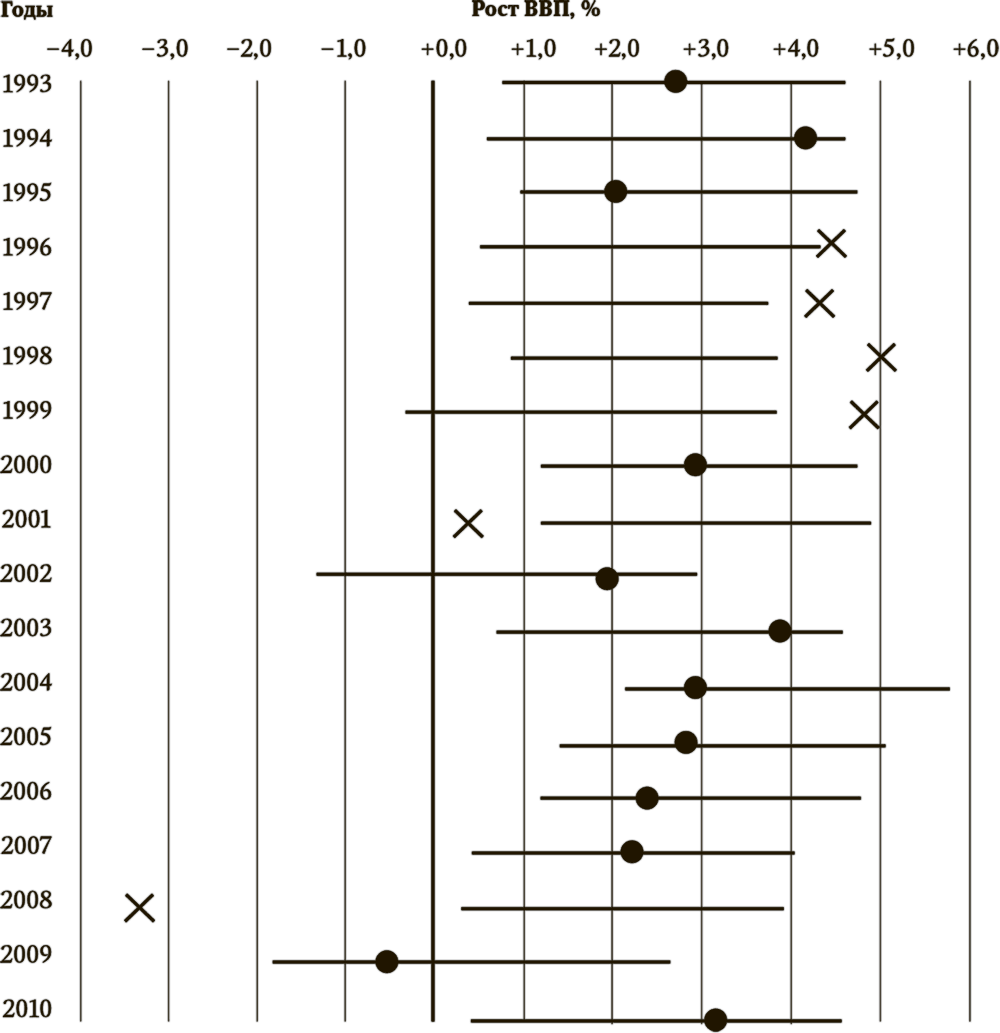This screenshot has width=1000, height=1033.
Task: Click the +5,0 axis tick label
Action: 891,49
